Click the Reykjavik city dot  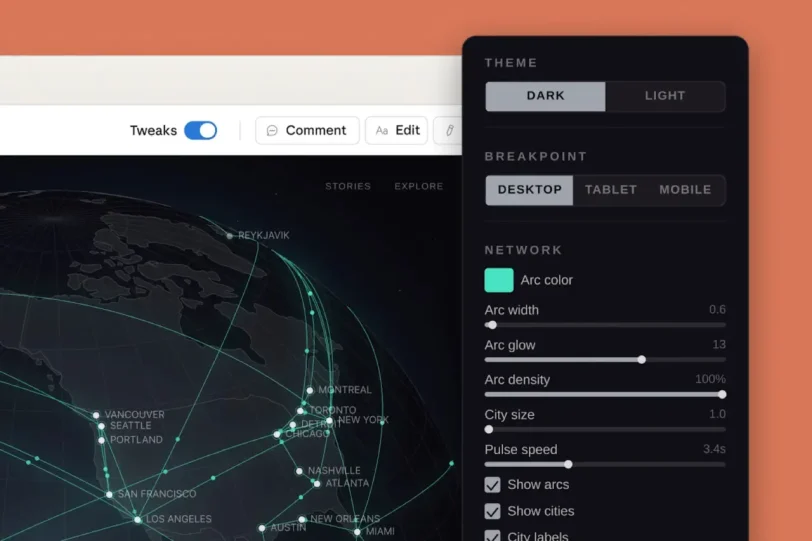tap(229, 236)
